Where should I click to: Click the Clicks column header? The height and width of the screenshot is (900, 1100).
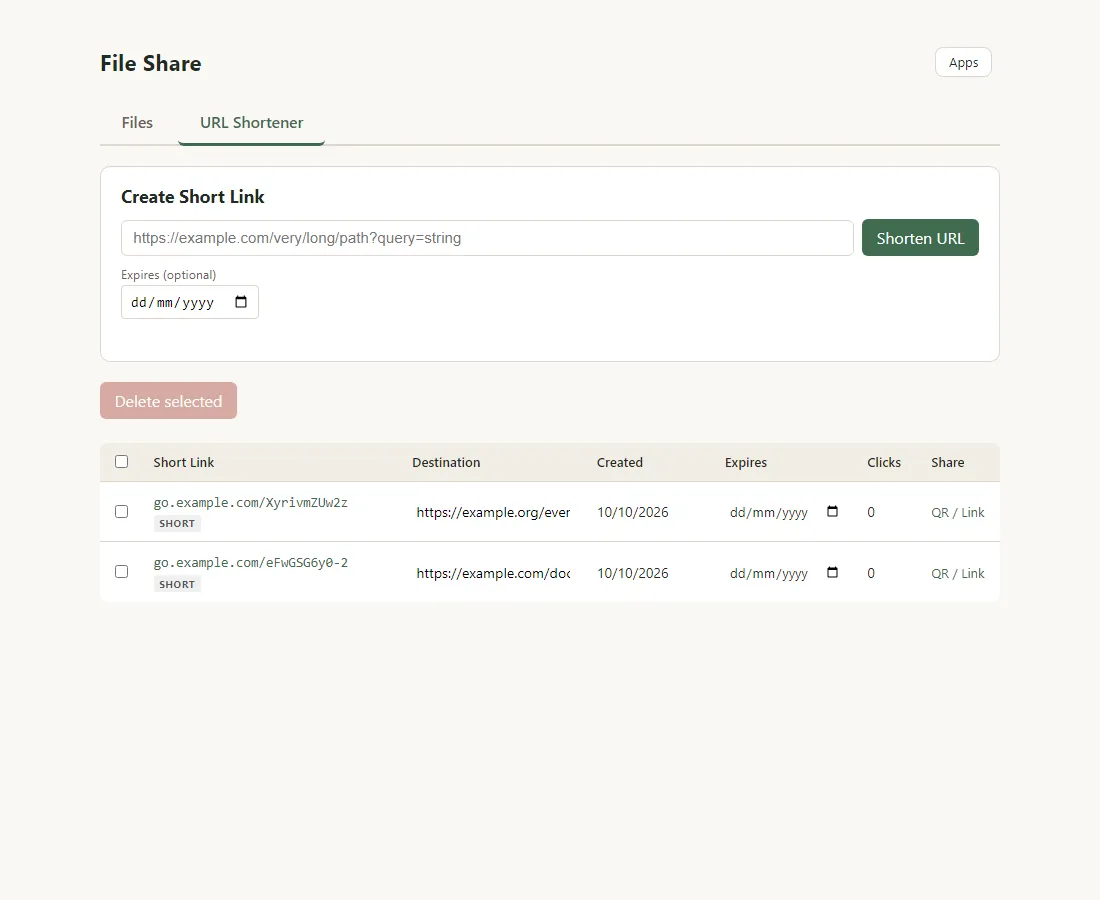[884, 462]
